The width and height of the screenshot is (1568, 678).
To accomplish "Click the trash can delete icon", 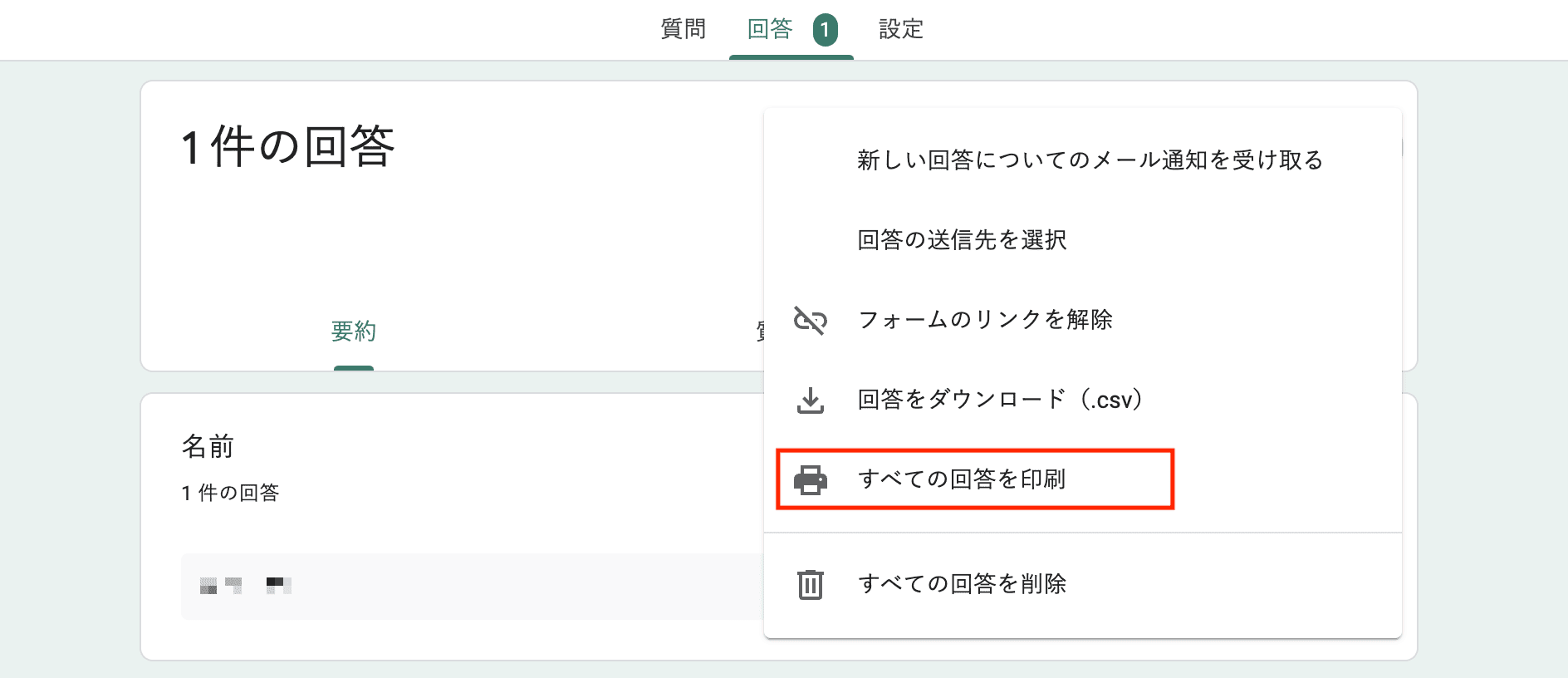I will (x=810, y=584).
